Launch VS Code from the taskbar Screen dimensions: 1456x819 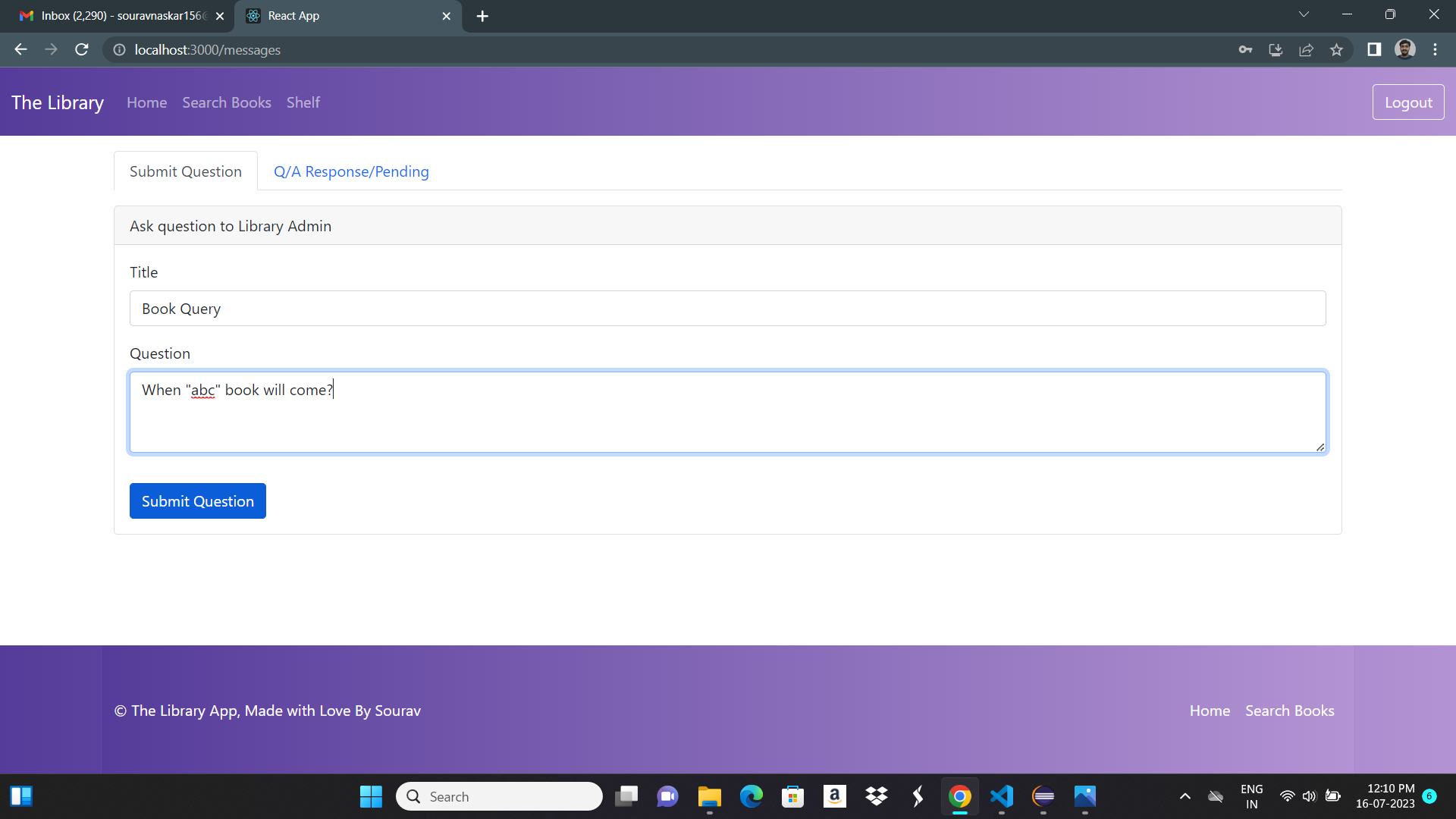click(x=1001, y=796)
